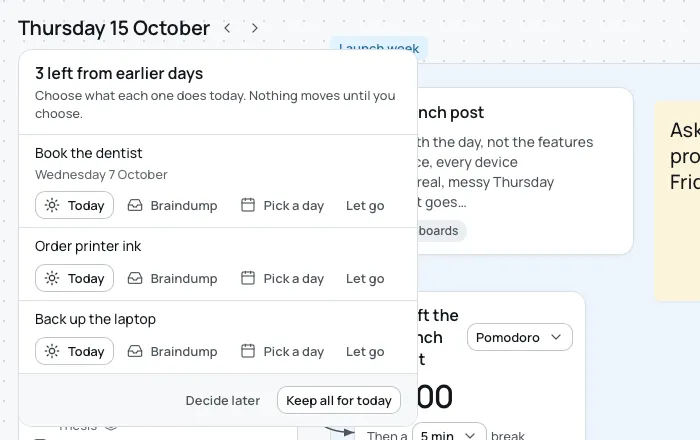Let go of Back up the laptop
The image size is (700, 440).
365,352
